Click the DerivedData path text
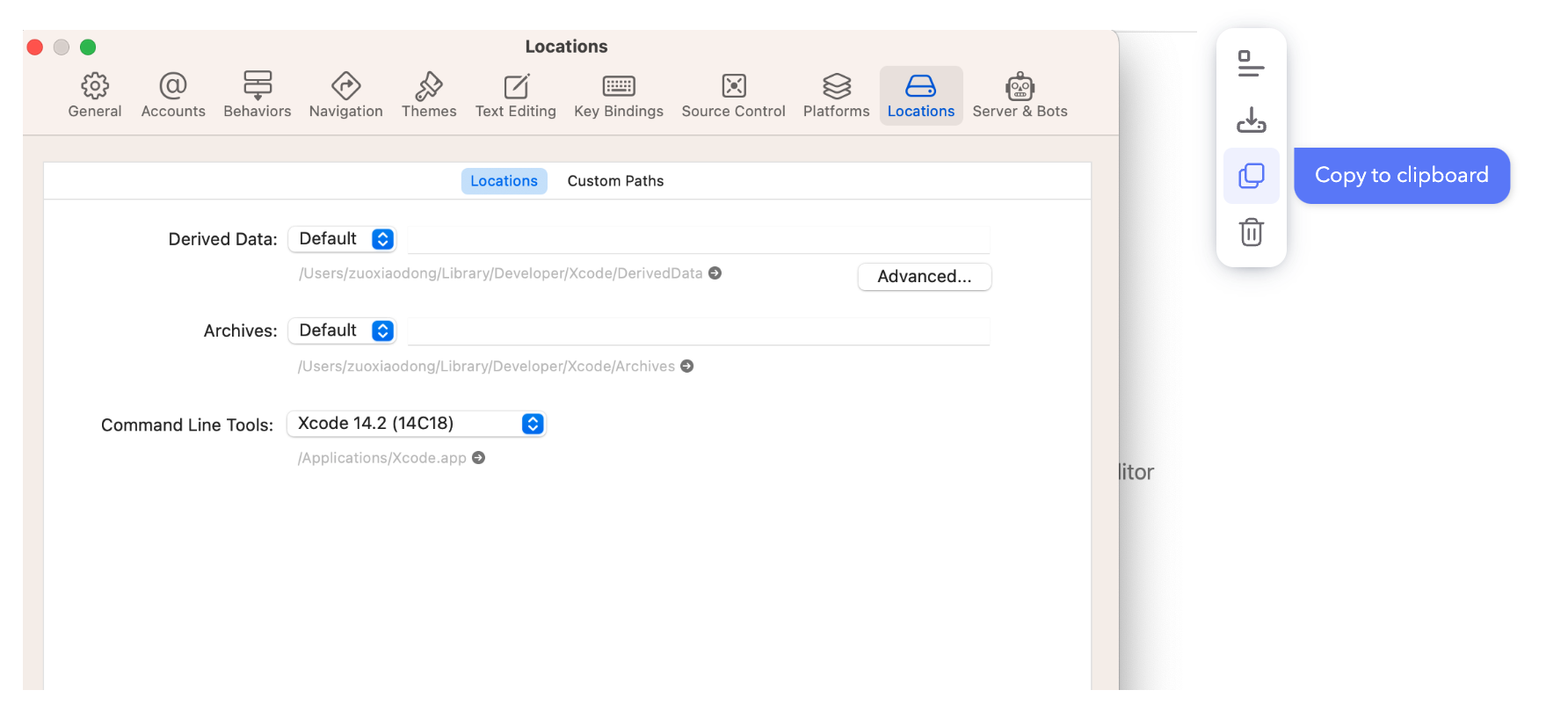 tap(501, 273)
